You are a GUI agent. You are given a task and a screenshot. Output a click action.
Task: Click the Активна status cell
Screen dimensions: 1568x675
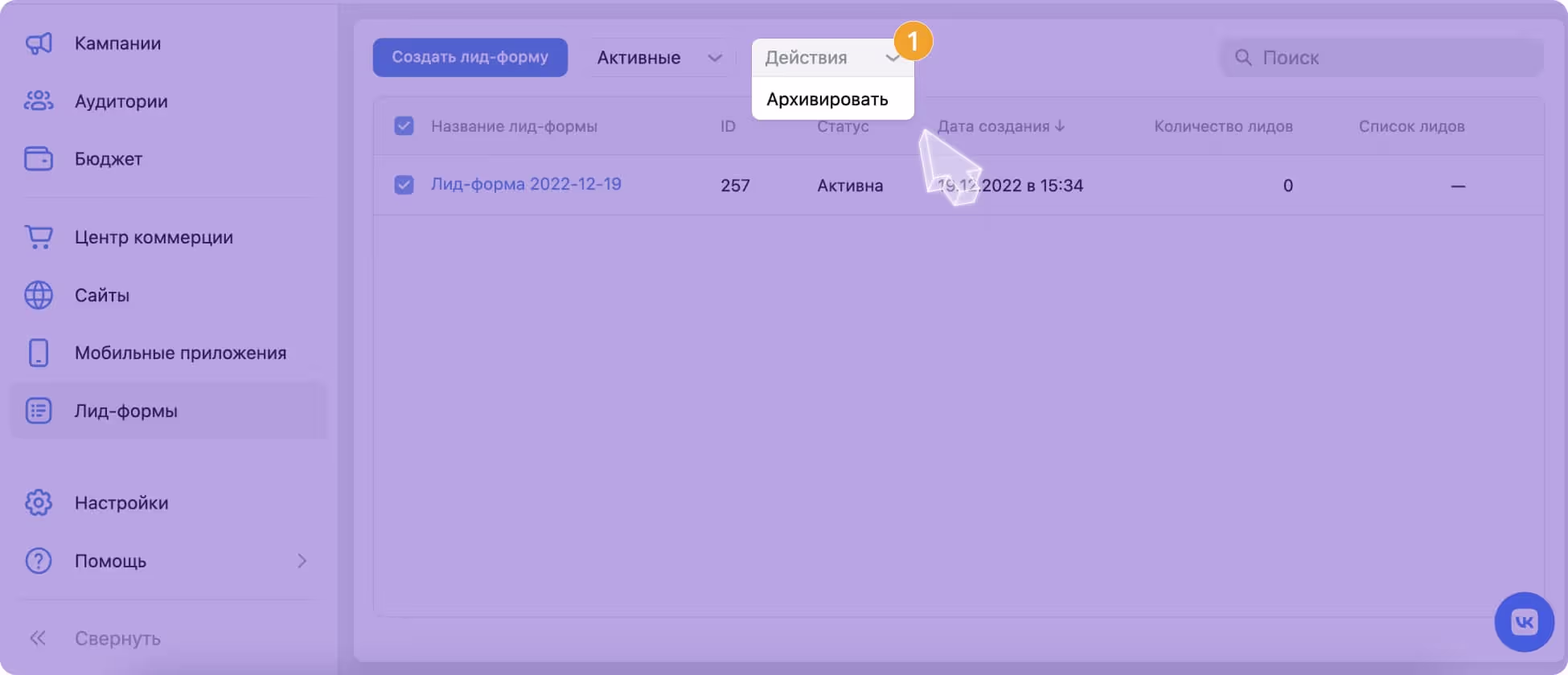coord(850,186)
